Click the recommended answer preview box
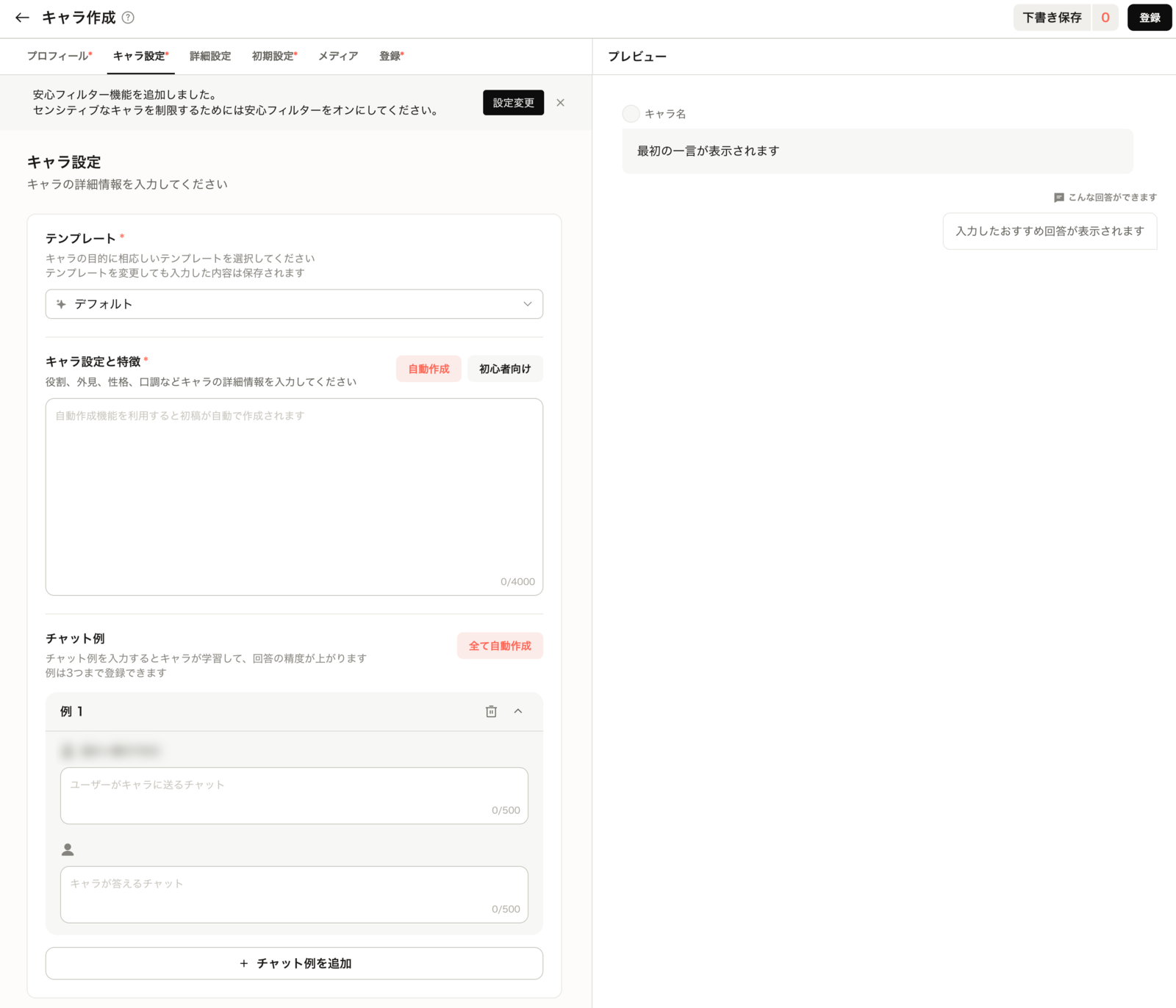The height and width of the screenshot is (1008, 1176). (x=1050, y=231)
